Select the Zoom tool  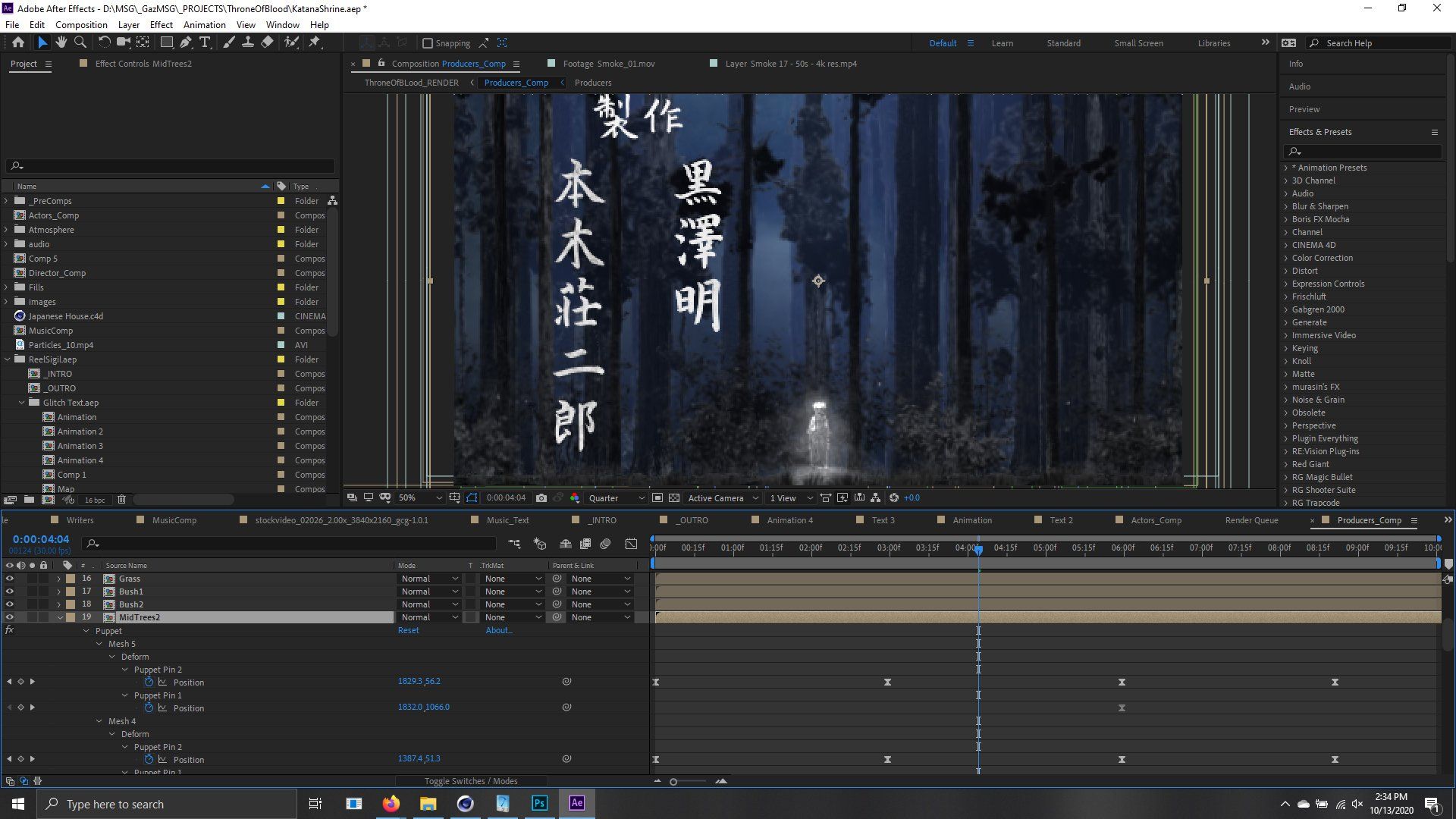point(80,42)
